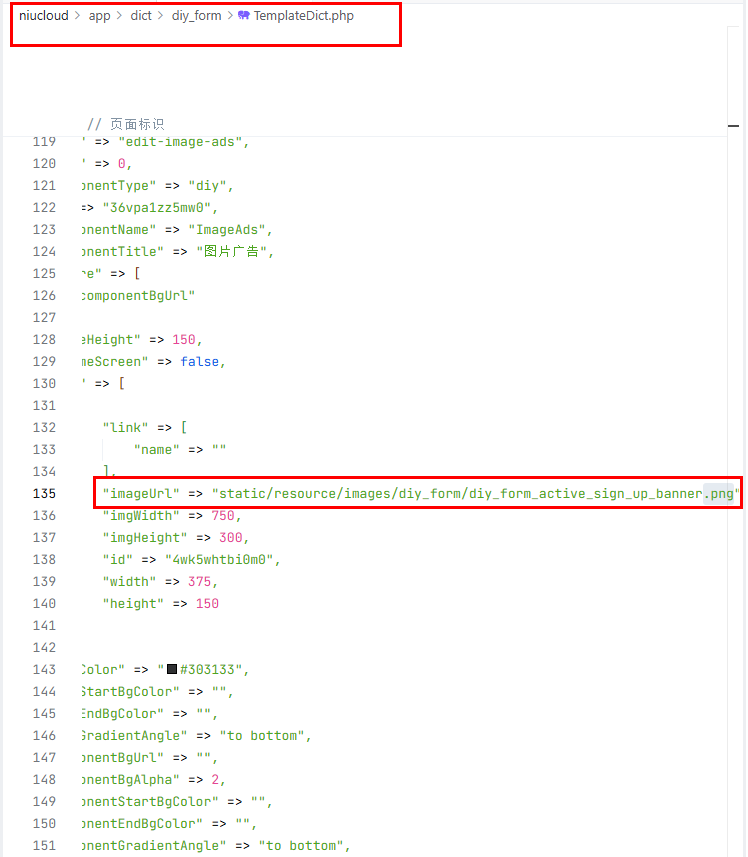Click the value 0 on line 120

[122, 163]
